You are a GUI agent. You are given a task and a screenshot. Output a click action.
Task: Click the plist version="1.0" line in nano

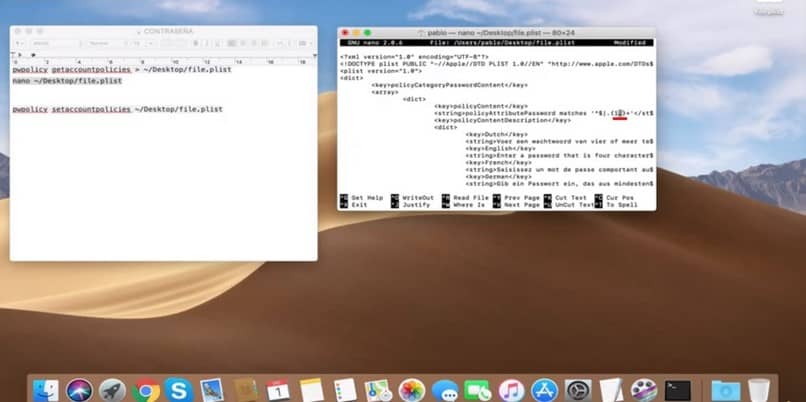click(381, 71)
